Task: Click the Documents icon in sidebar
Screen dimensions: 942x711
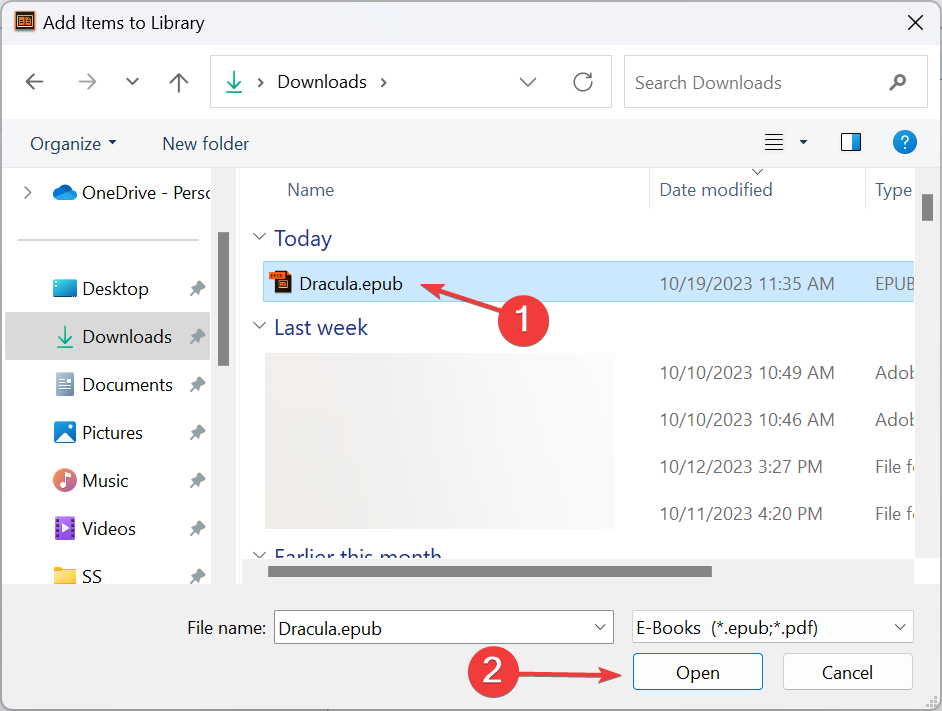Action: tap(64, 384)
